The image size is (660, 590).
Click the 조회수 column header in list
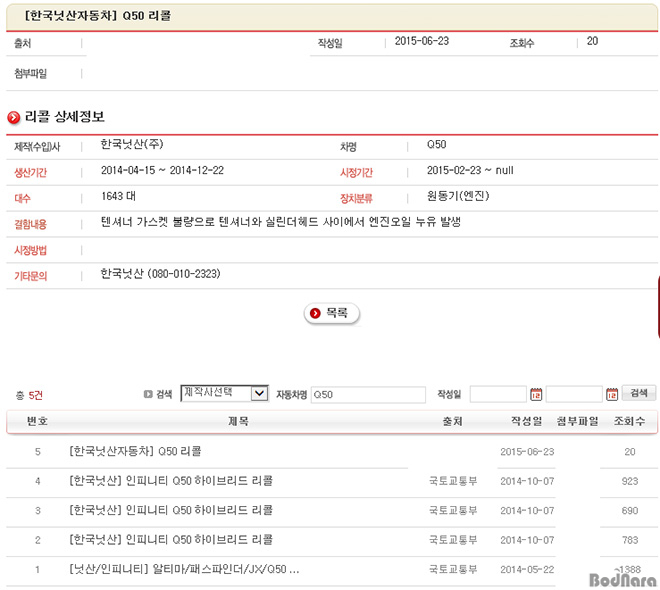629,421
